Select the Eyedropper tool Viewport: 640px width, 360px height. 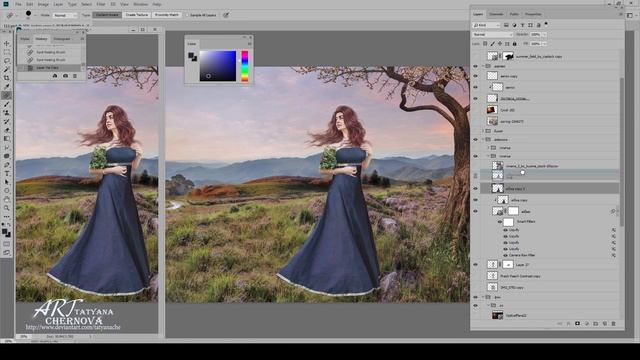pyautogui.click(x=7, y=87)
